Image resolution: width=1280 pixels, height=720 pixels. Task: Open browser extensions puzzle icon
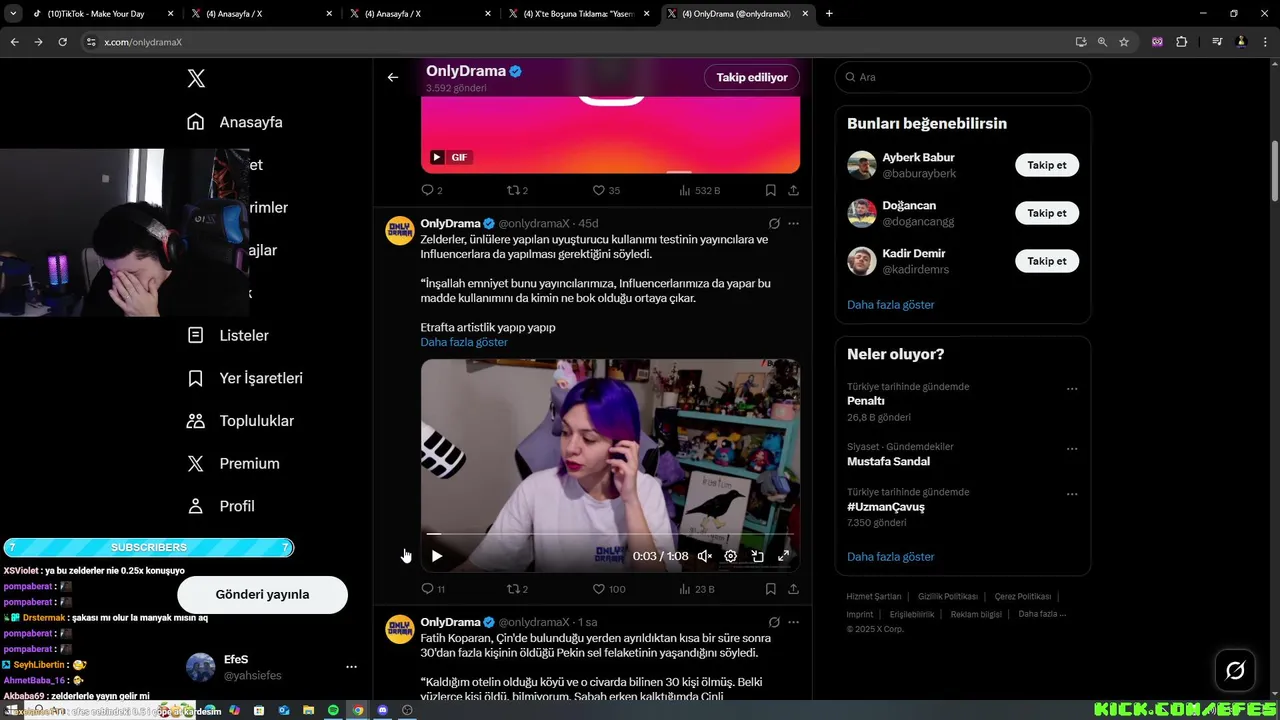[x=1181, y=42]
